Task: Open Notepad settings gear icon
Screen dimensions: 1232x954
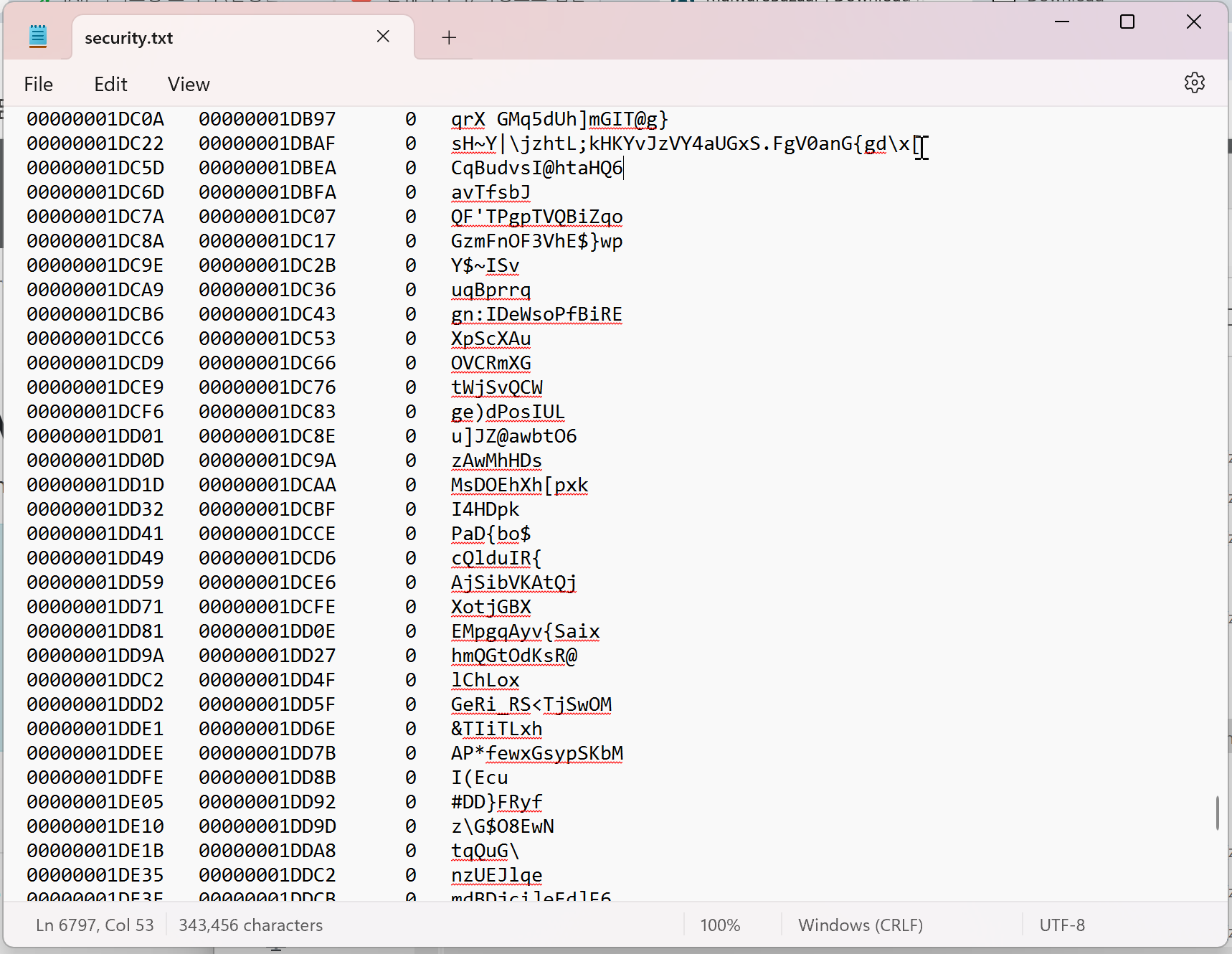Action: pyautogui.click(x=1194, y=83)
